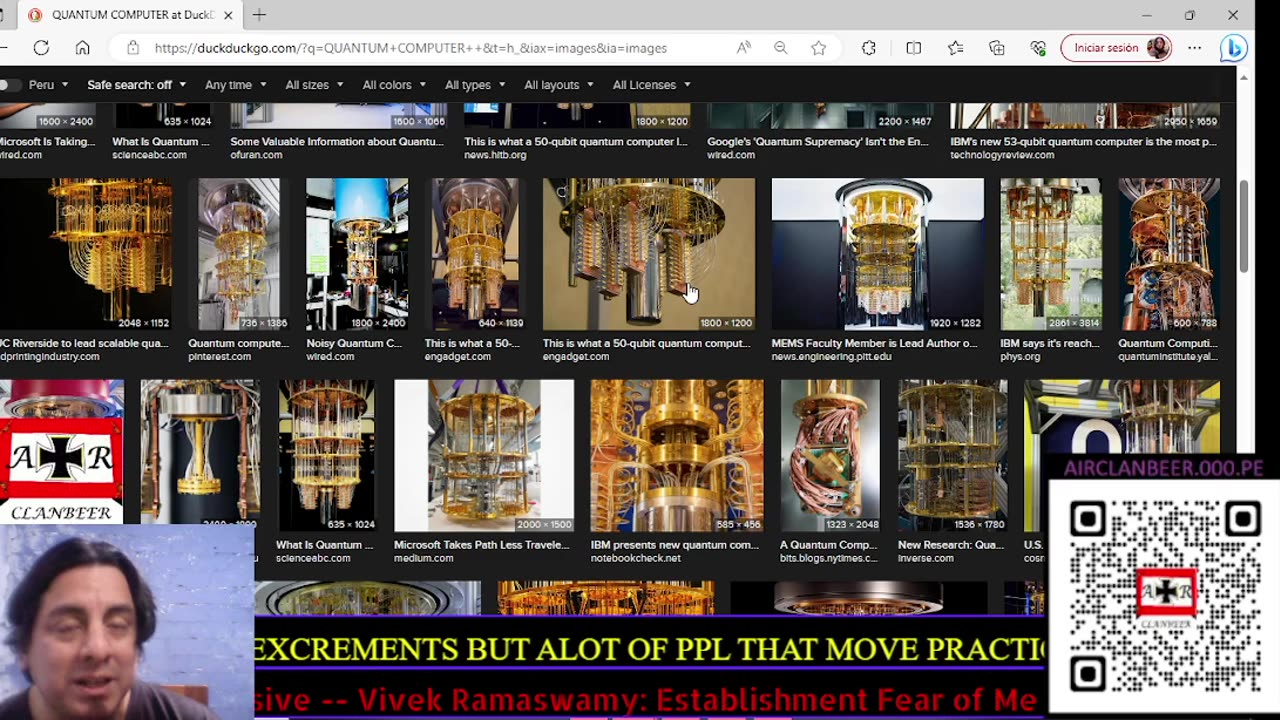Open the Noisy Quantum C... wired.com image

point(357,254)
